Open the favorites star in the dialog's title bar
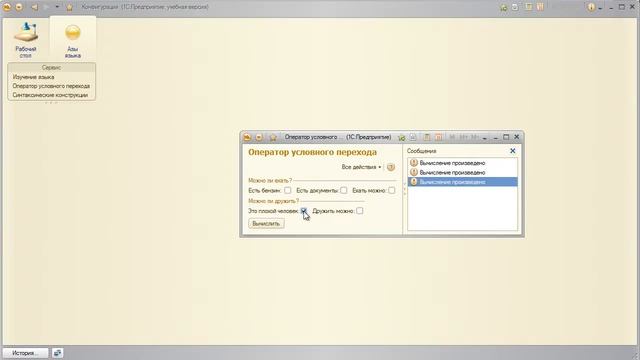 (273, 137)
